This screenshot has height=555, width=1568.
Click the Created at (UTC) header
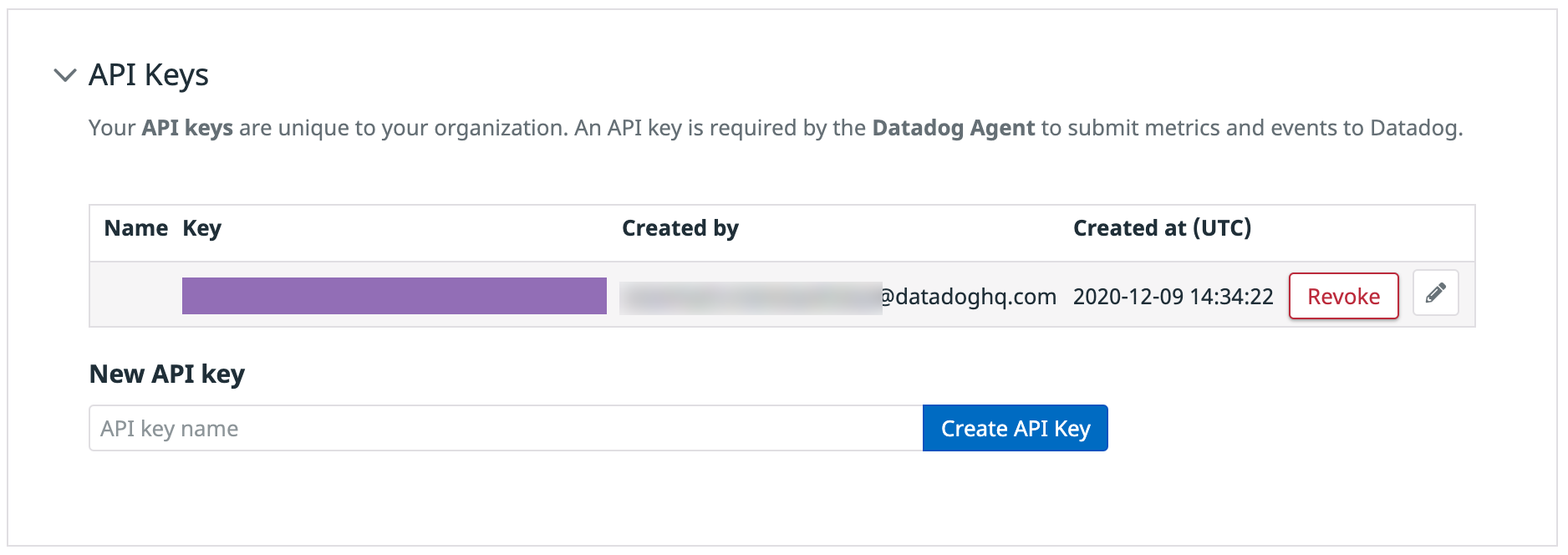click(x=1161, y=228)
